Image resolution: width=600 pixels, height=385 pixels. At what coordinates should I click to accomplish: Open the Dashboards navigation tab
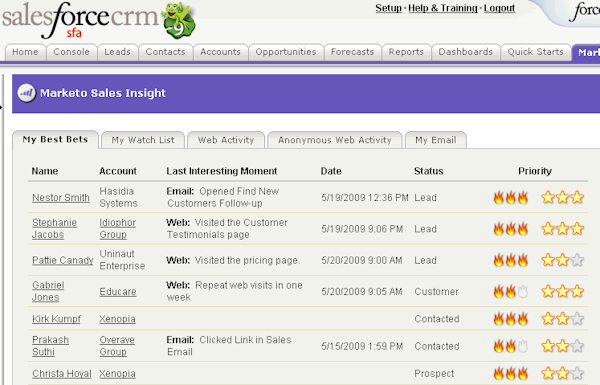[466, 52]
